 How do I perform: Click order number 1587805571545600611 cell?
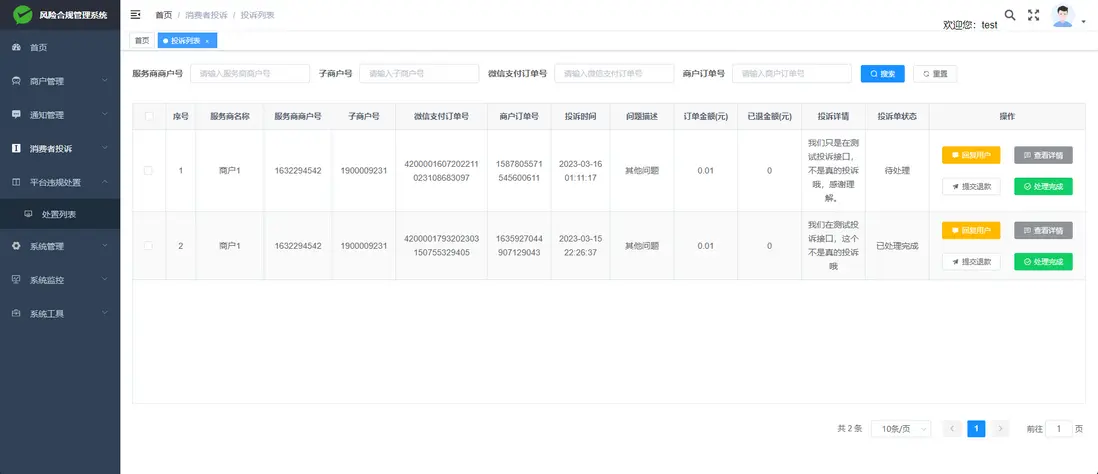[x=517, y=170]
